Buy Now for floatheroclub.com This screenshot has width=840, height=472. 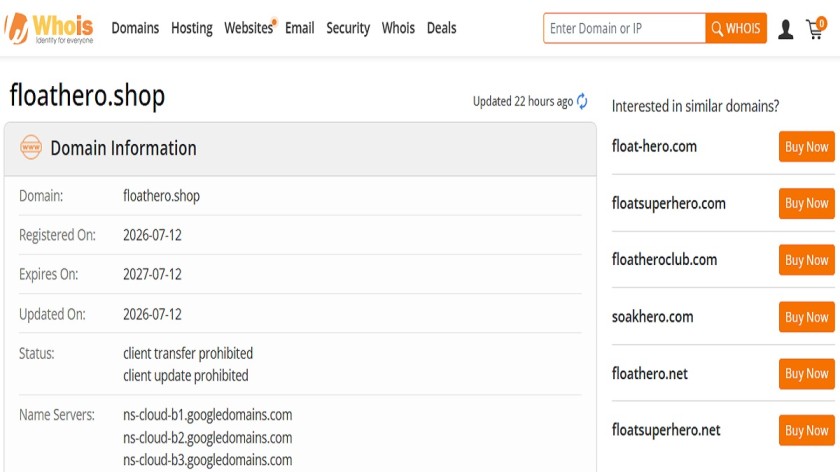pyautogui.click(x=806, y=260)
